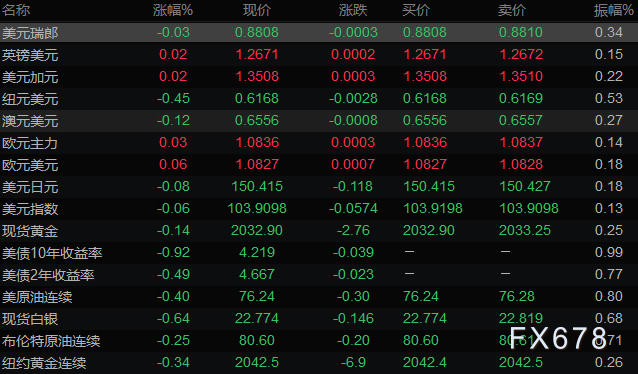
Task: Select the 纽元美元 row name
Action: point(31,98)
